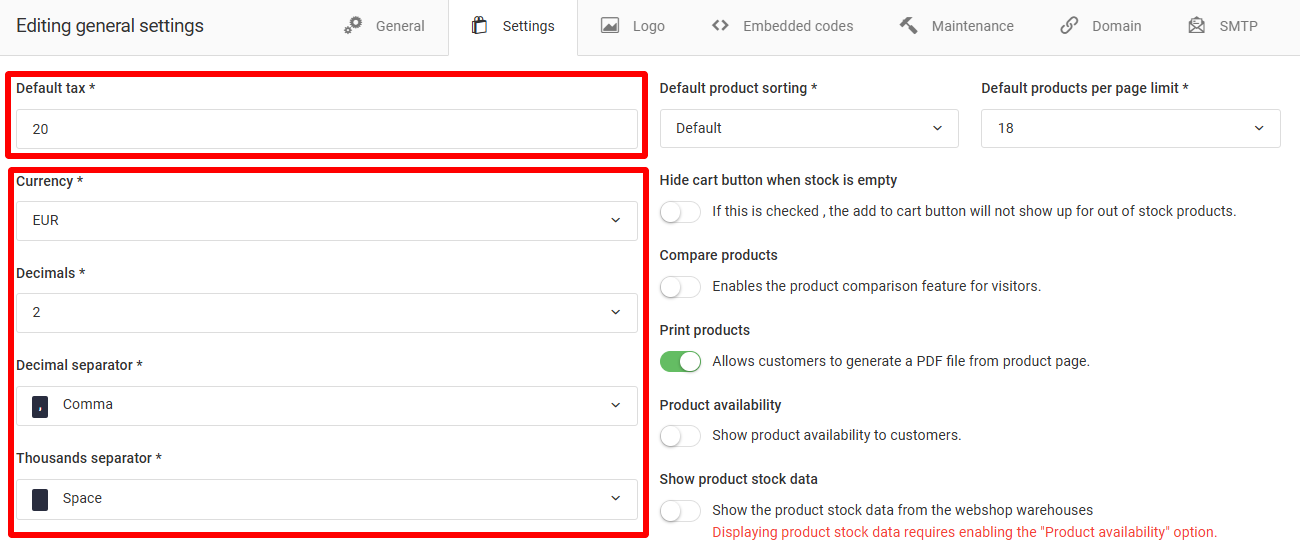Open the SMTP tab

click(1222, 26)
